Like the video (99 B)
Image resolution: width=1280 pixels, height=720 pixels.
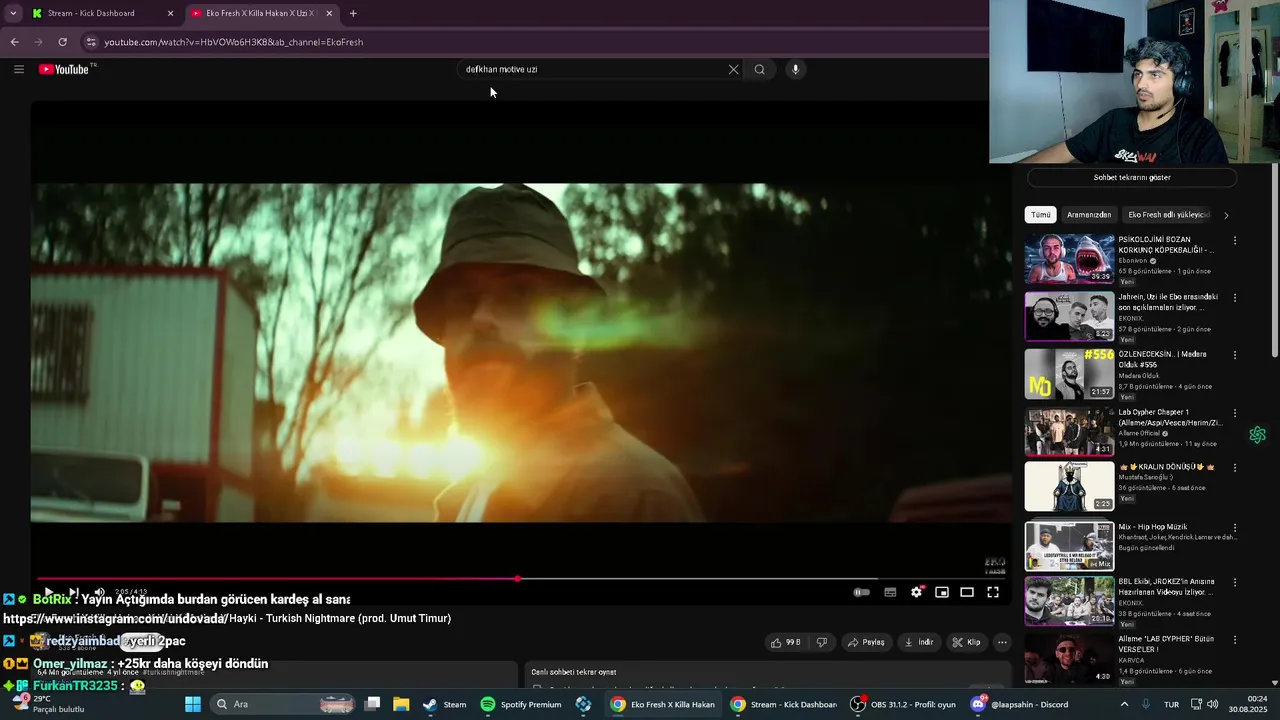[786, 642]
